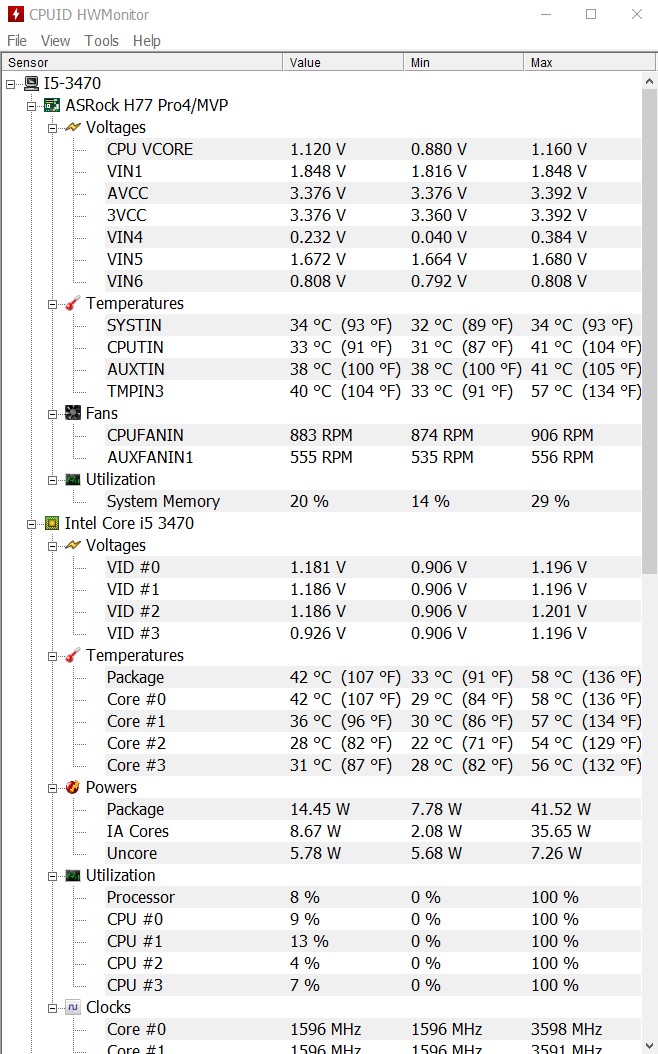
Task: Select the 3VCC voltage row
Action: click(x=373, y=215)
